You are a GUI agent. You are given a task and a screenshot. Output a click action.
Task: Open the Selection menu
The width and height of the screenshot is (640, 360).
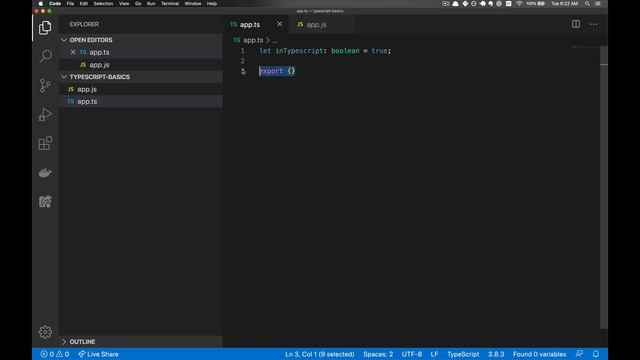tap(103, 3)
